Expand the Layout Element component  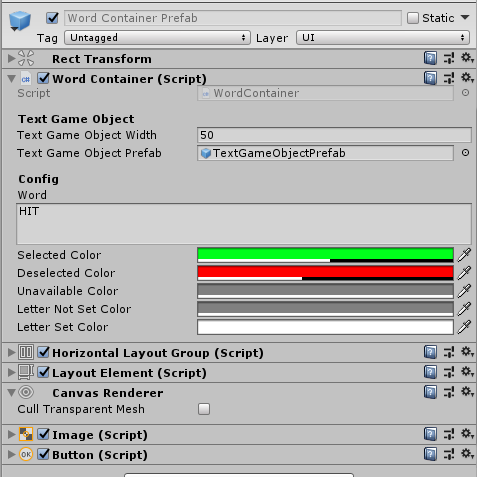click(11, 372)
